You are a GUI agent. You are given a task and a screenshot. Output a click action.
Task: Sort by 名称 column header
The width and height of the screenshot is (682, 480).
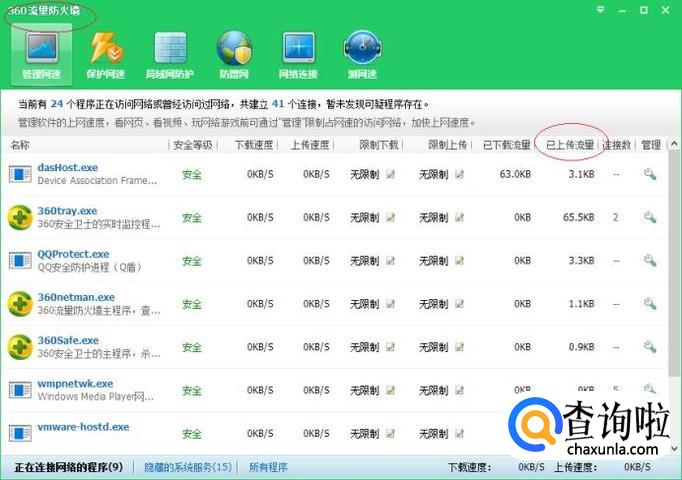coord(20,145)
